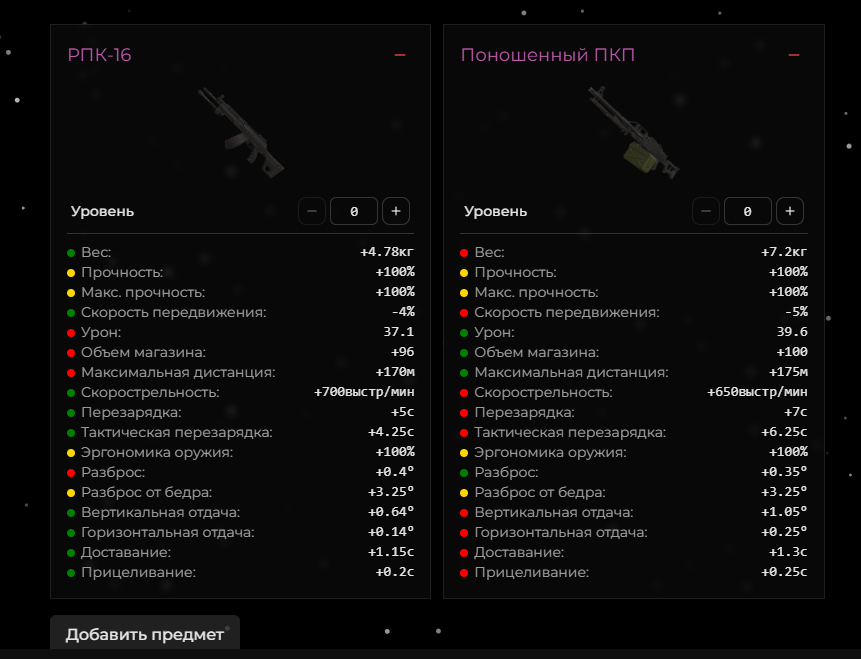
Task: Decrease Поношенный ПКП level with minus button
Action: click(706, 211)
